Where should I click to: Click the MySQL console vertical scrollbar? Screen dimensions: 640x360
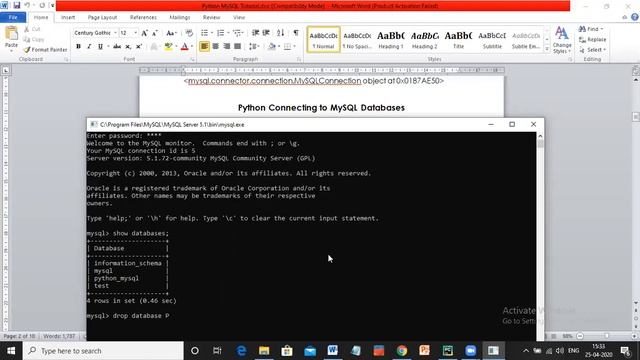[x=540, y=236]
